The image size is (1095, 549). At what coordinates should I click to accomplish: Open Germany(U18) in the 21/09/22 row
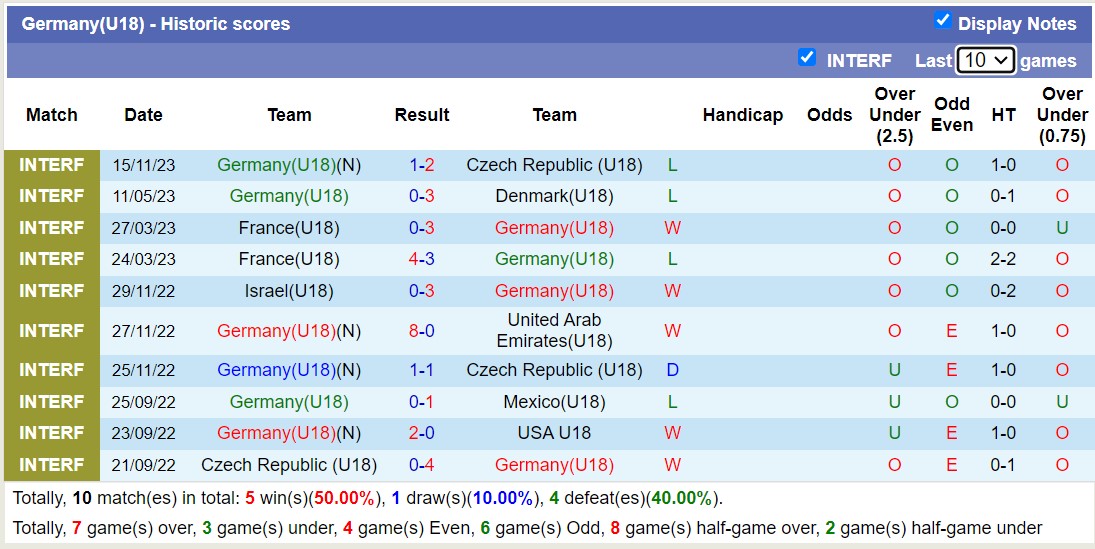(554, 465)
